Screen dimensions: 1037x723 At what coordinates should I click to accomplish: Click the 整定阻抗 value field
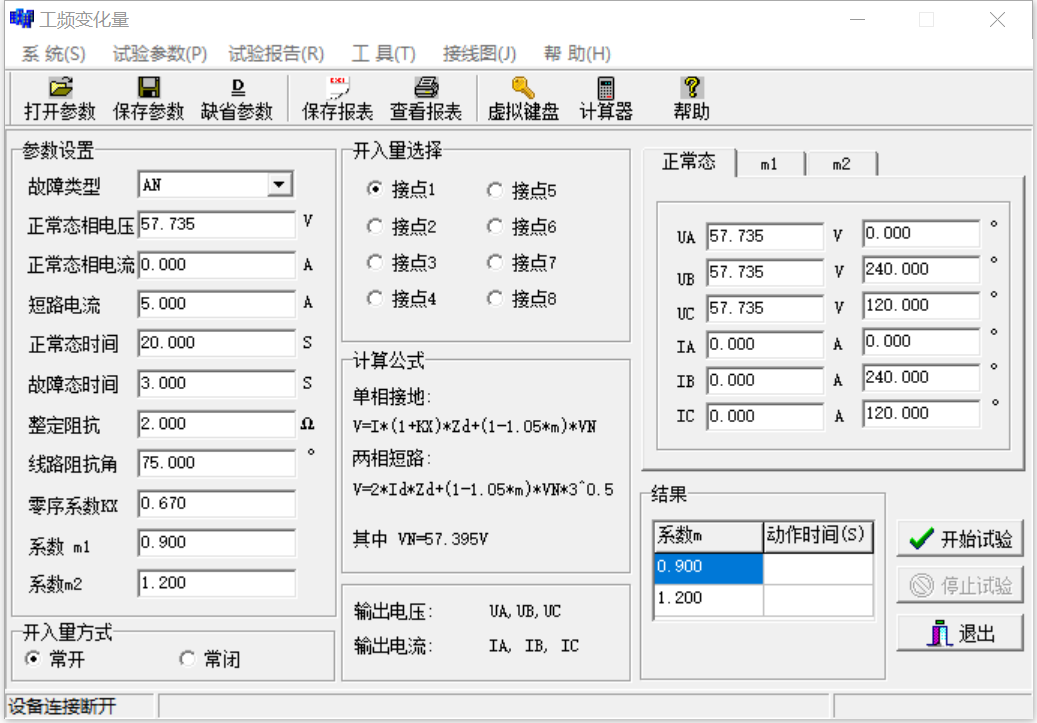tap(216, 424)
